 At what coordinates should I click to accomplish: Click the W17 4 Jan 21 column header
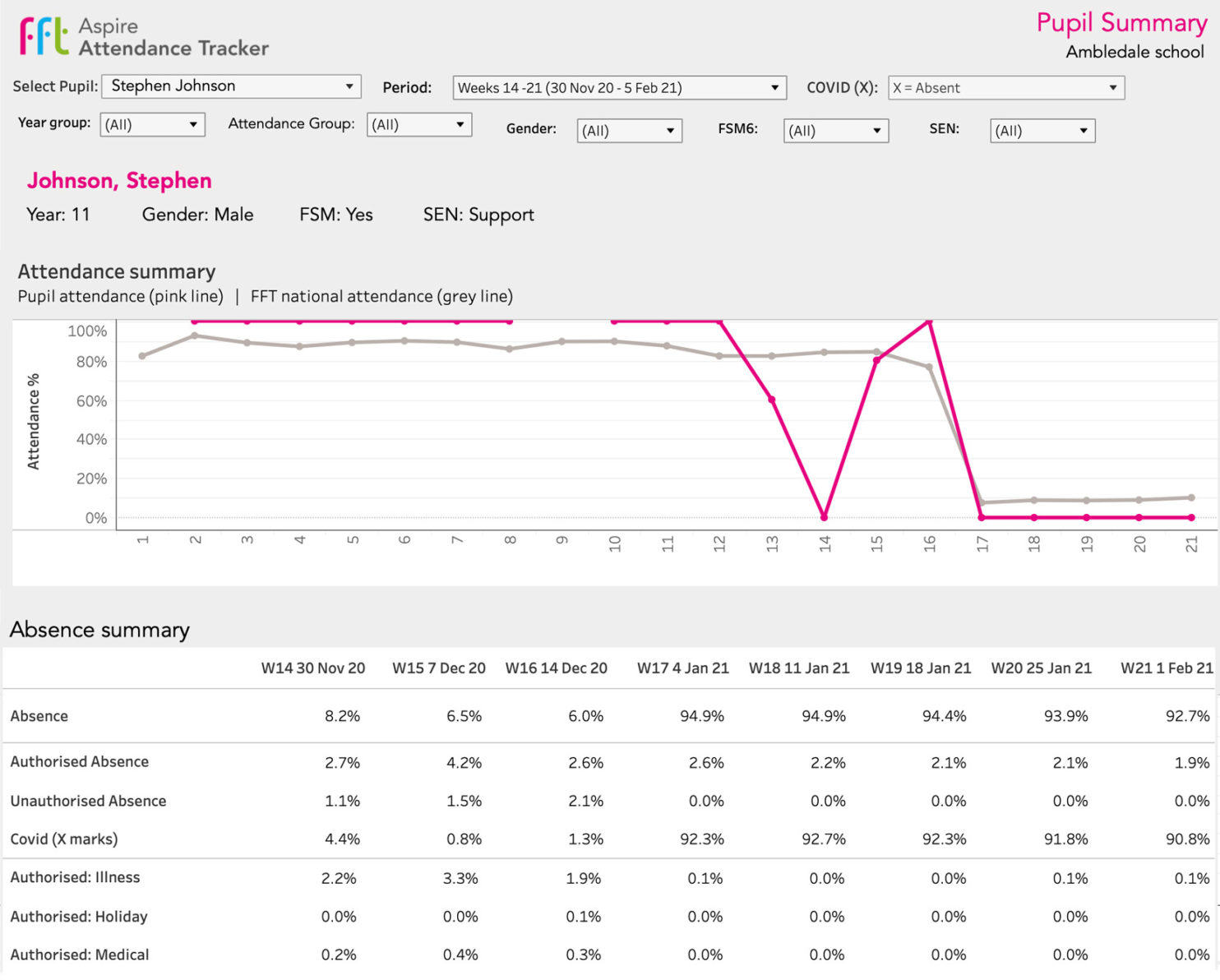[x=682, y=668]
